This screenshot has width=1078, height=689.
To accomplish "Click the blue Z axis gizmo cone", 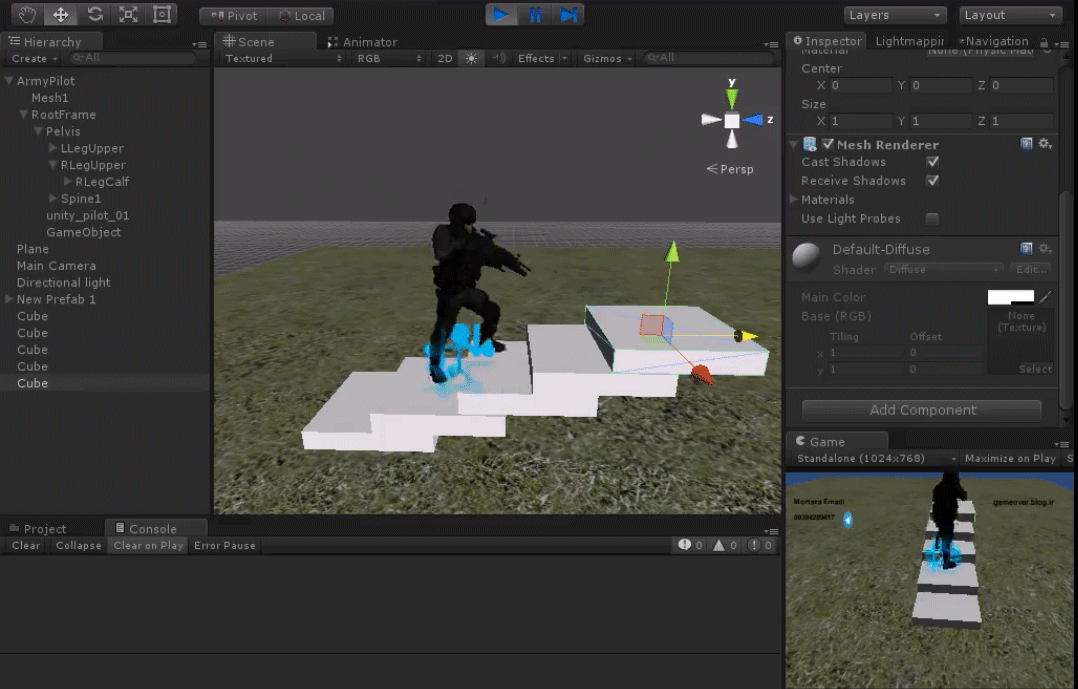I will point(753,120).
